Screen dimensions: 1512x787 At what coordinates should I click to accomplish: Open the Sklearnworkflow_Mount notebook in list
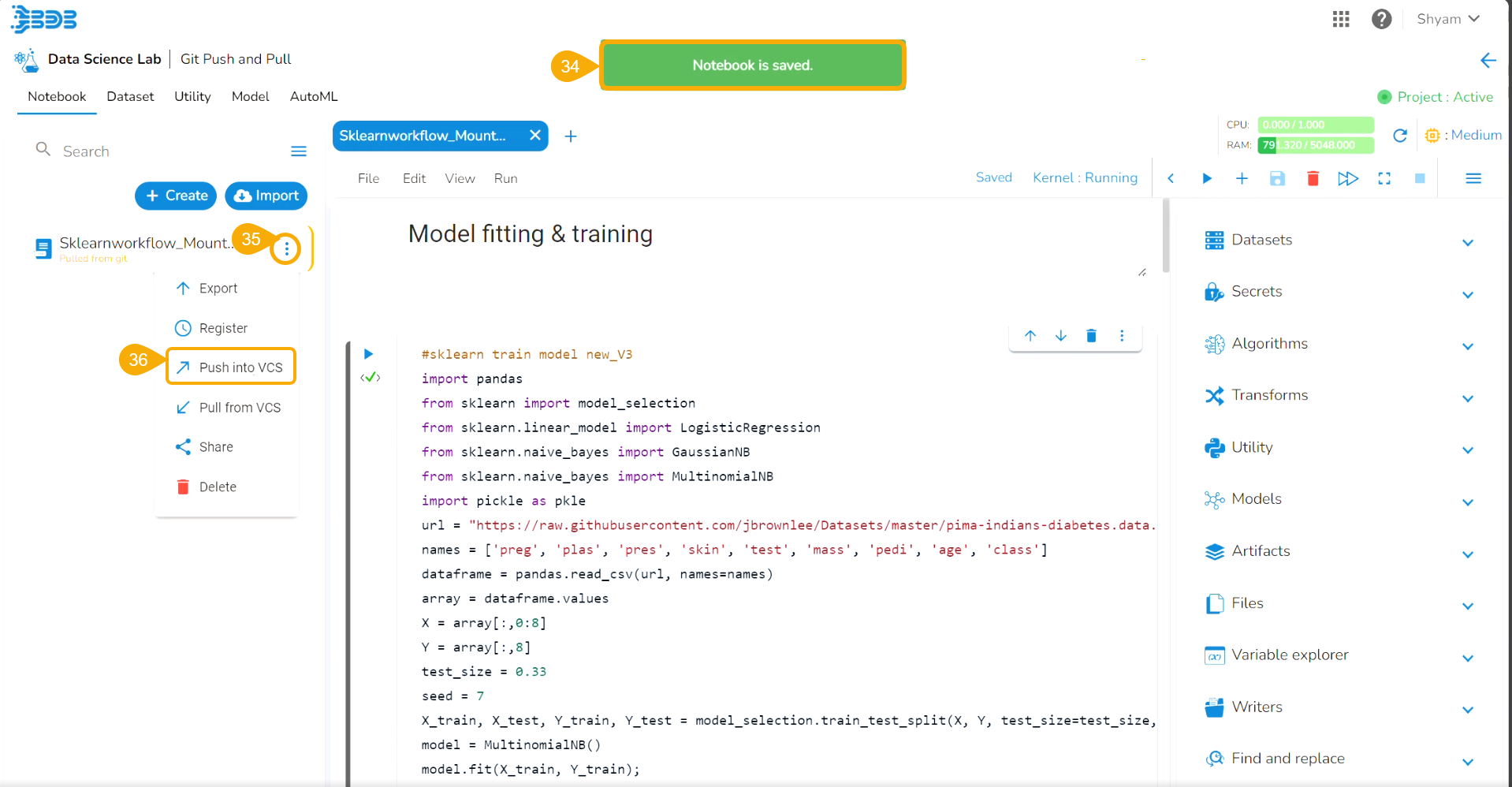tap(145, 244)
